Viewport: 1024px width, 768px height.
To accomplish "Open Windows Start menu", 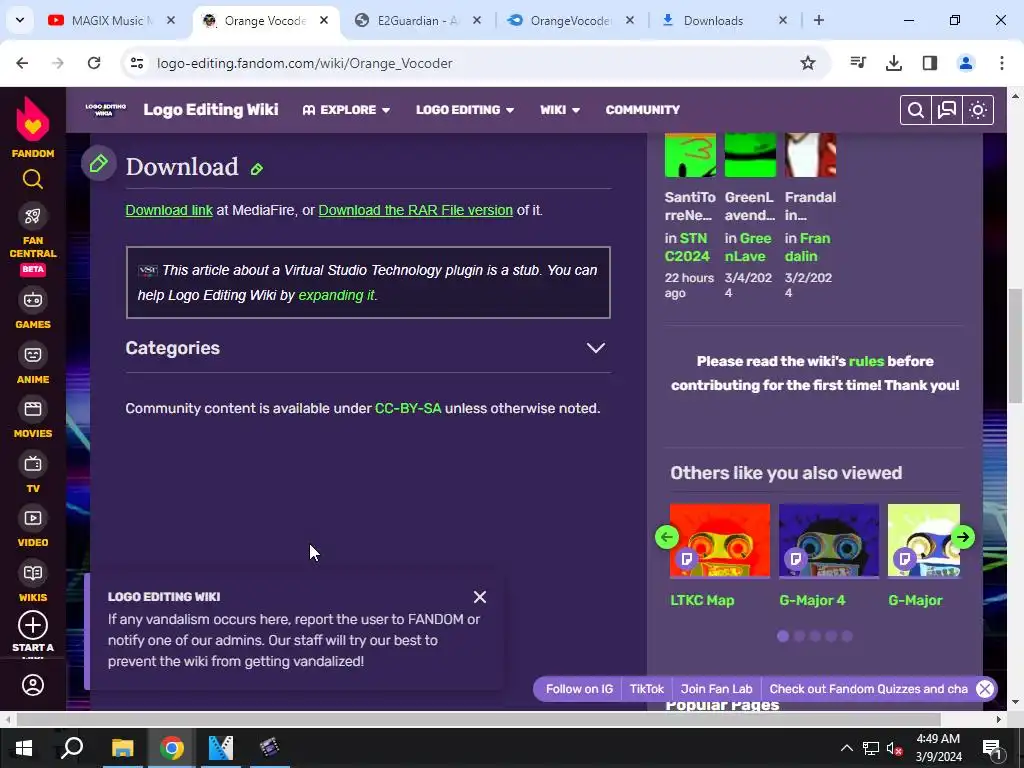I will 24,748.
